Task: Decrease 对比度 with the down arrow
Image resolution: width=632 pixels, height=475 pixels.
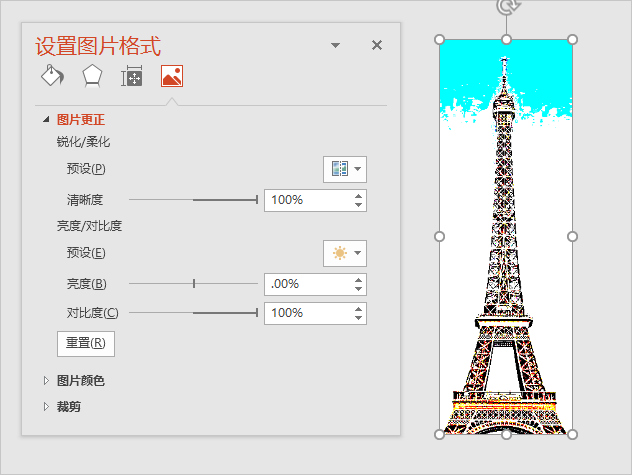Action: 358,318
